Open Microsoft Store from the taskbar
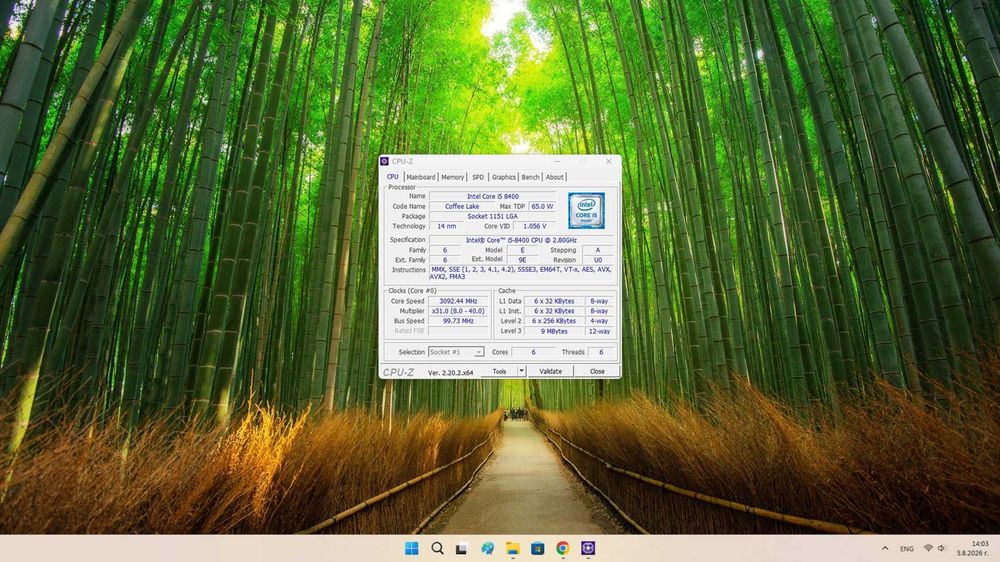 point(538,548)
